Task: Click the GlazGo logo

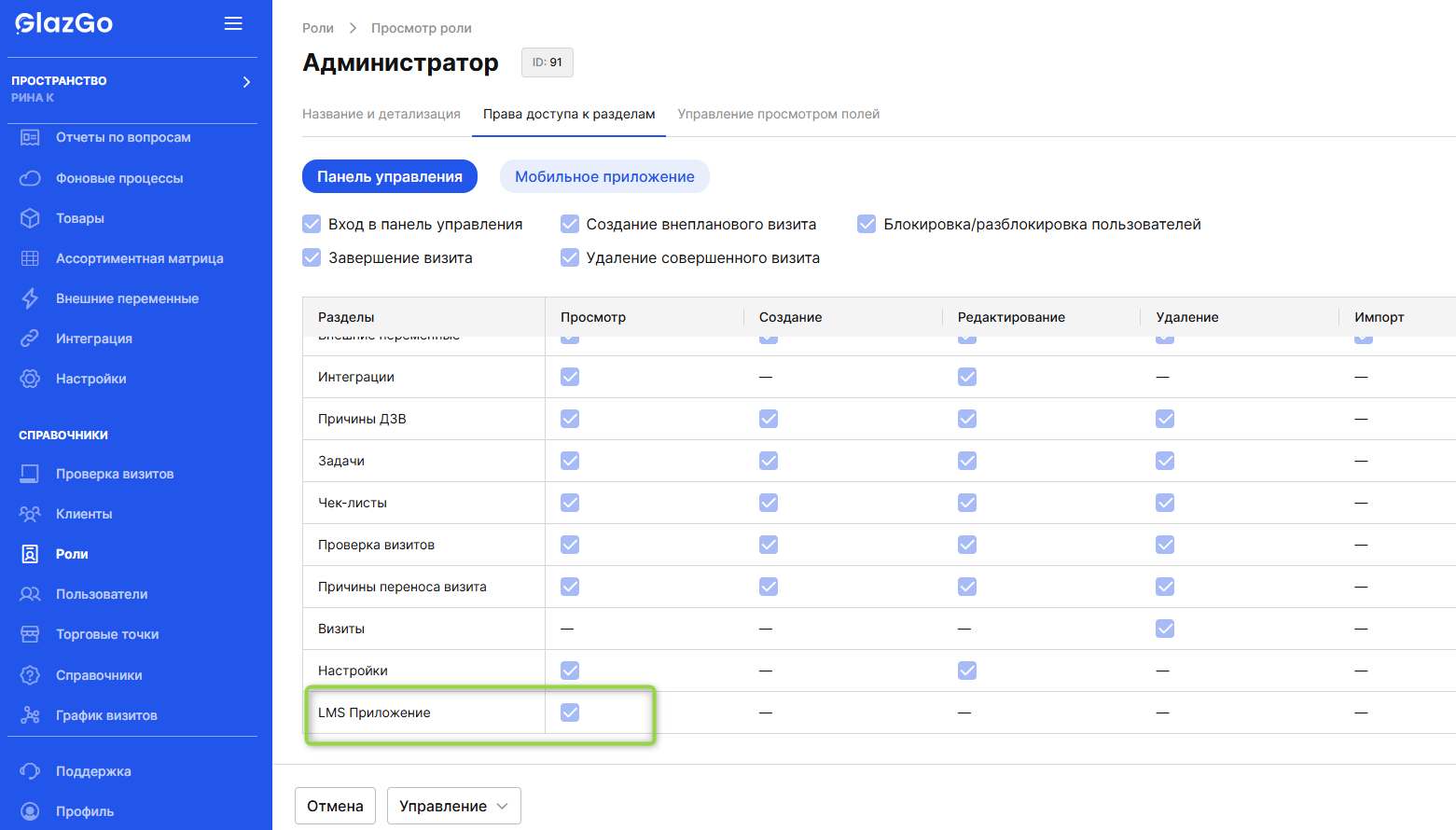Action: coord(64,22)
